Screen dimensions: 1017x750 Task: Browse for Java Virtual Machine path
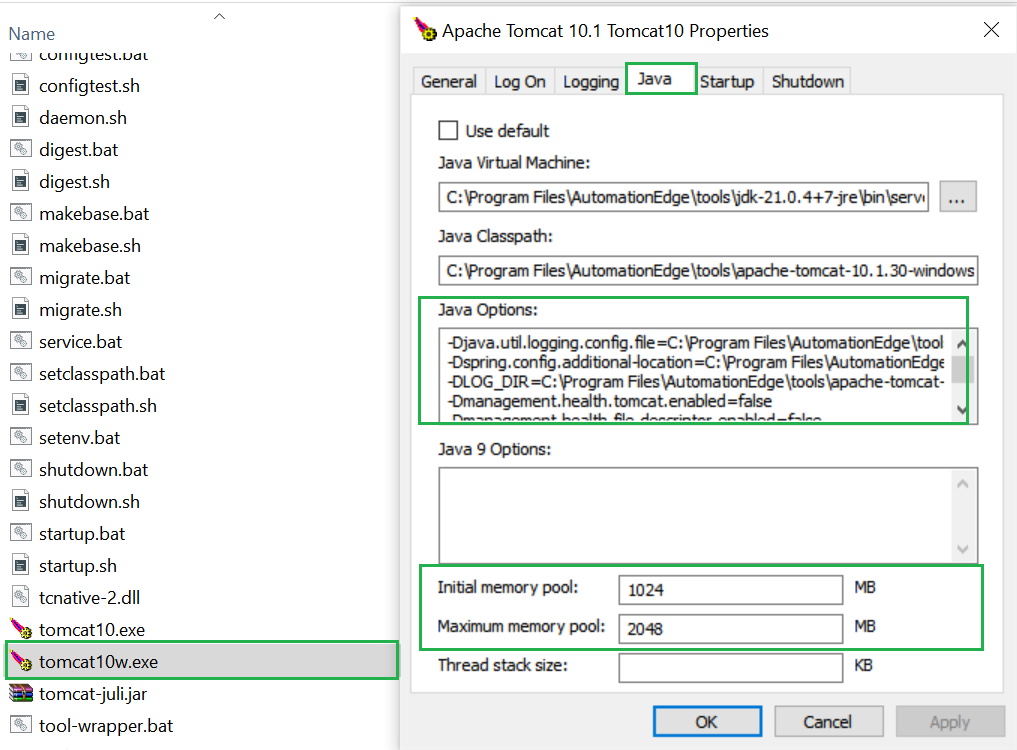coord(957,197)
